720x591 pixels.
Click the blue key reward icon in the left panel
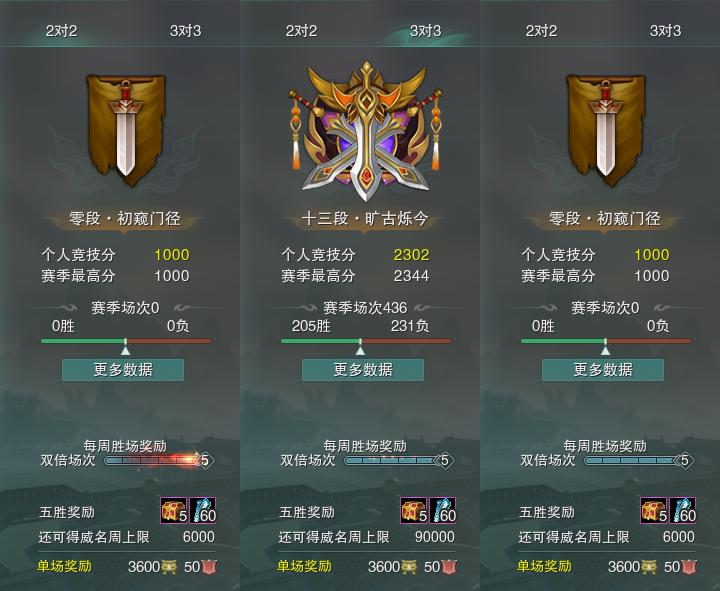pos(202,510)
